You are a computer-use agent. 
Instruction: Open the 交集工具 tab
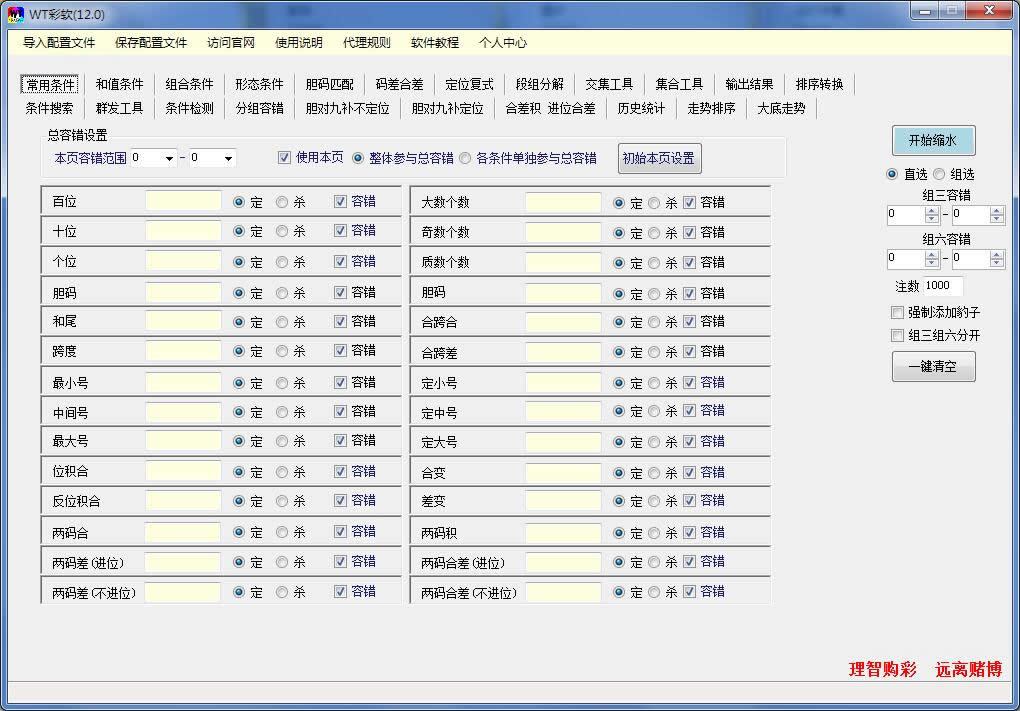[609, 84]
